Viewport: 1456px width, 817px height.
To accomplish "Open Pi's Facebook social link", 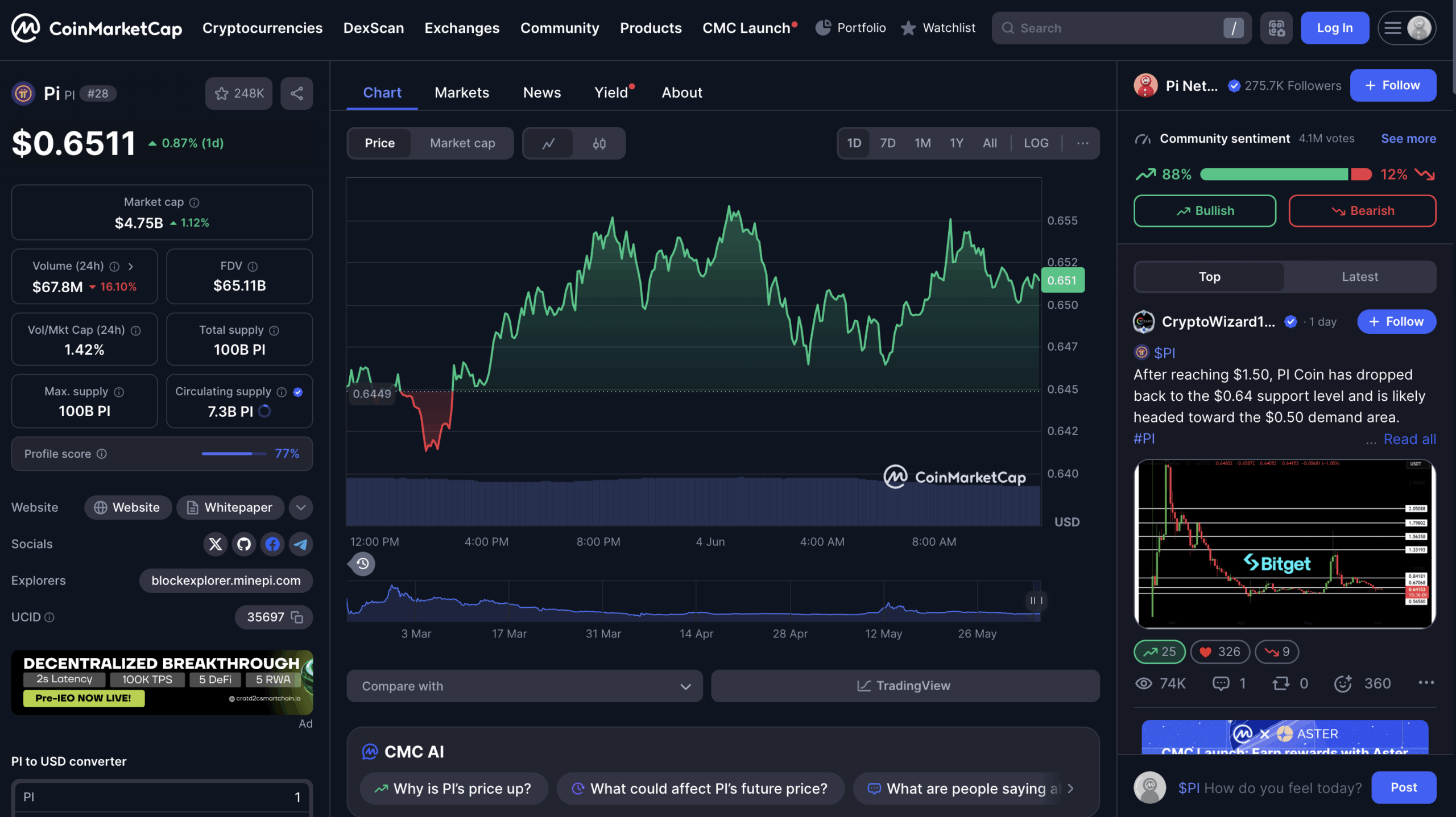I will [272, 544].
